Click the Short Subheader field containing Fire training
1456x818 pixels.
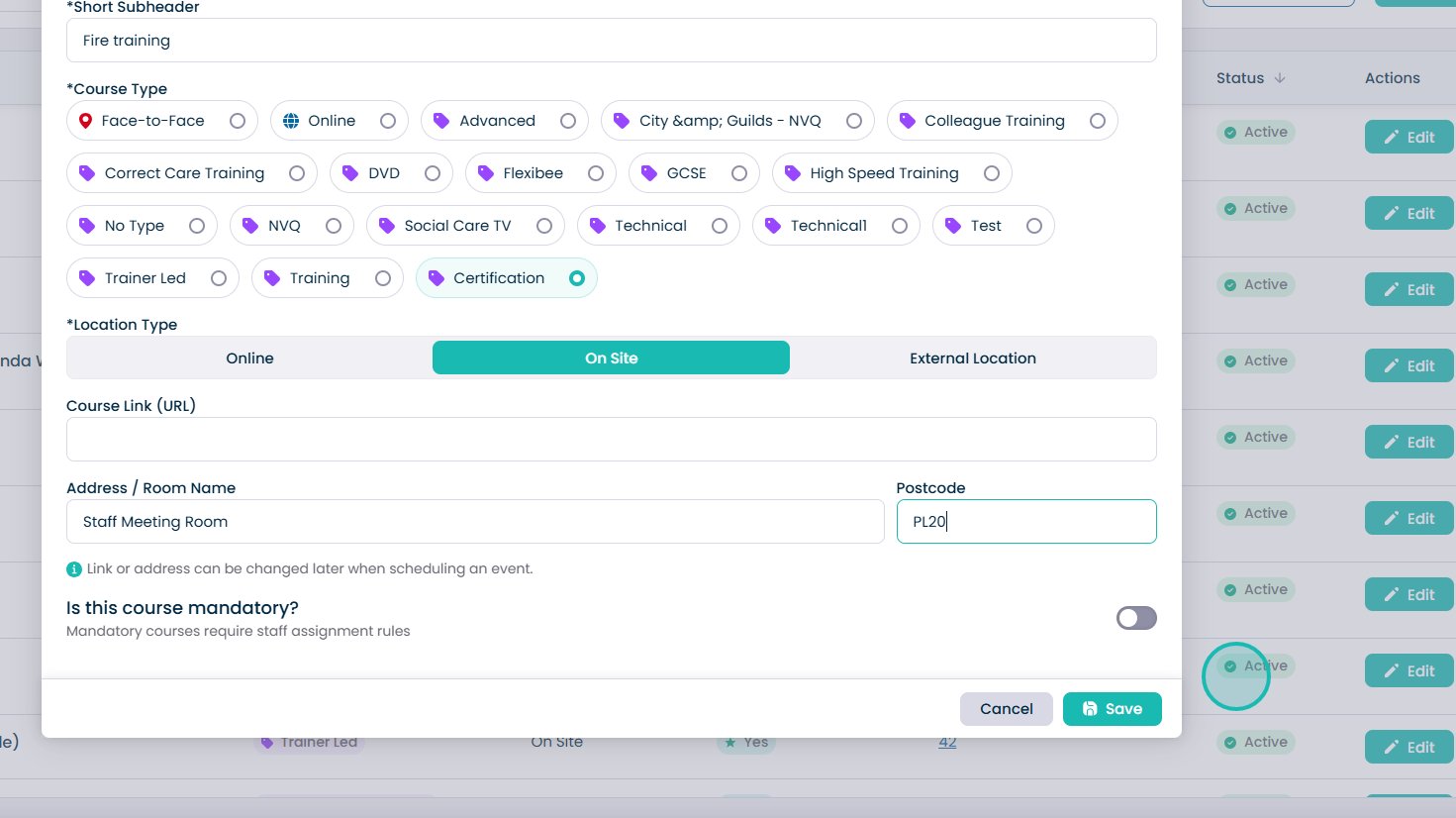[612, 41]
